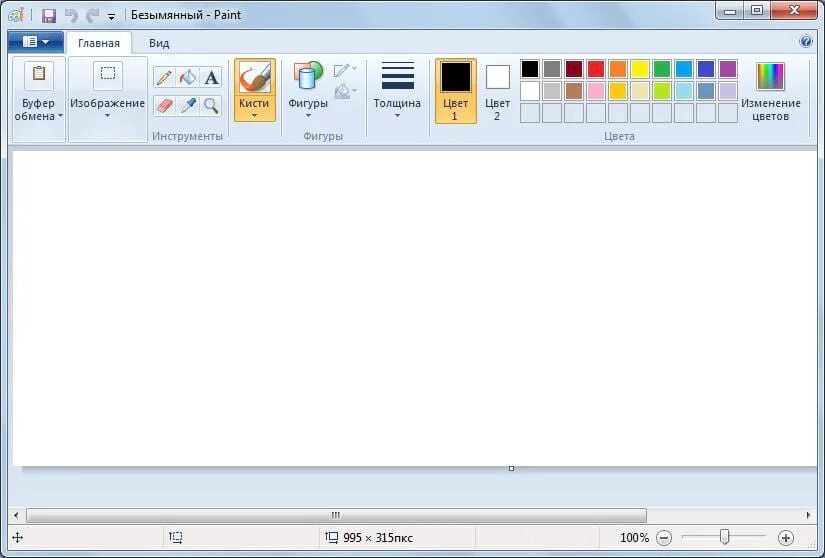This screenshot has width=825, height=558.
Task: Click the Redo arrow in quick access toolbar
Action: [93, 15]
